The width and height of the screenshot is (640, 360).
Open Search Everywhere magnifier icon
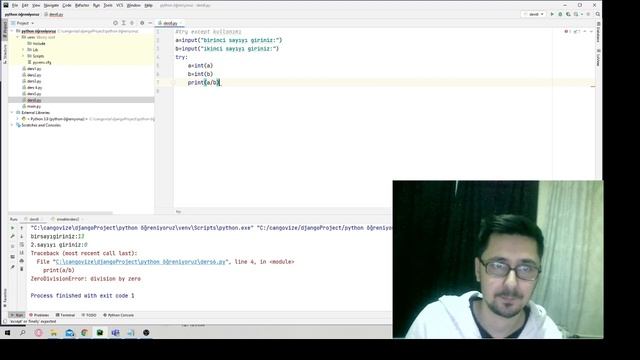click(598, 14)
